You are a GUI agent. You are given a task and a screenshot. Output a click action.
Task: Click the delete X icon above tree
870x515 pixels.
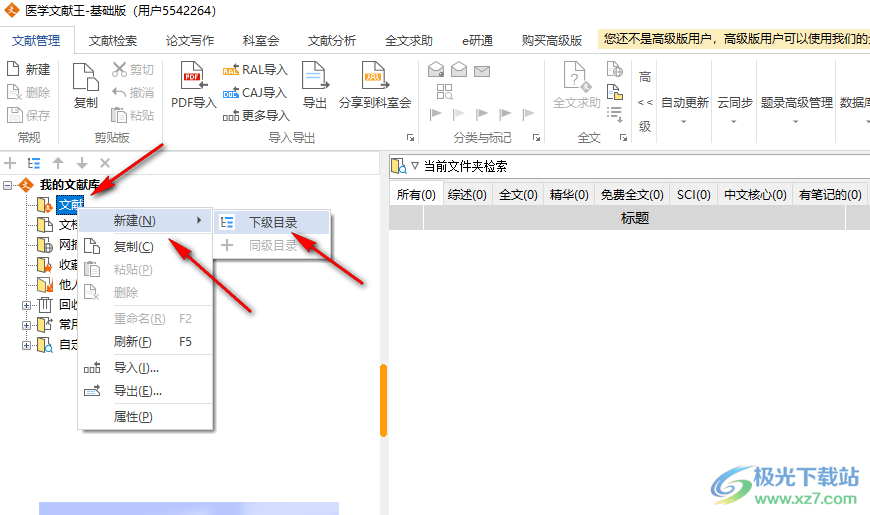105,163
